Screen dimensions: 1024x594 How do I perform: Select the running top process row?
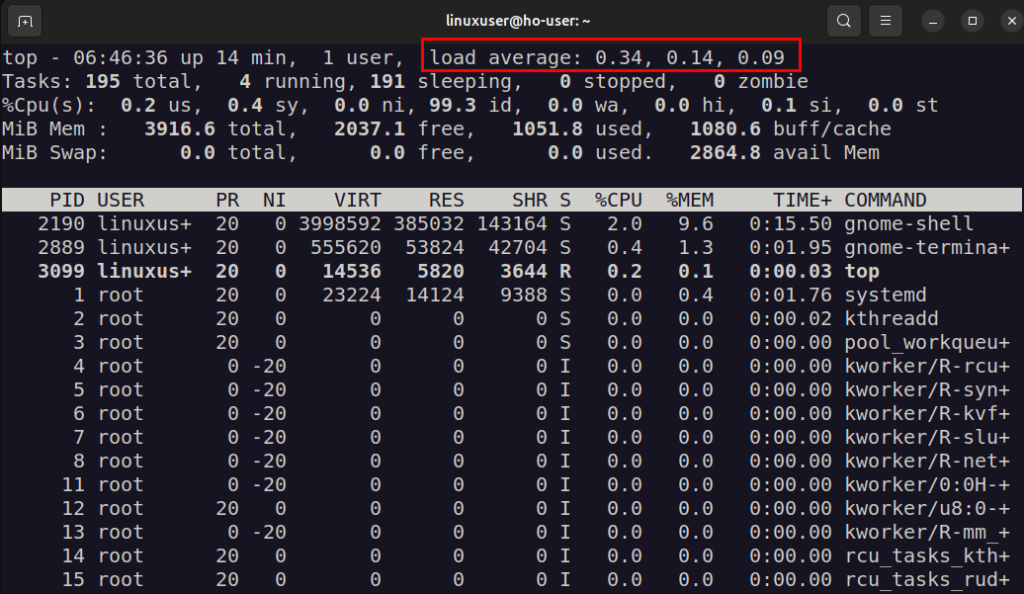[x=861, y=270]
